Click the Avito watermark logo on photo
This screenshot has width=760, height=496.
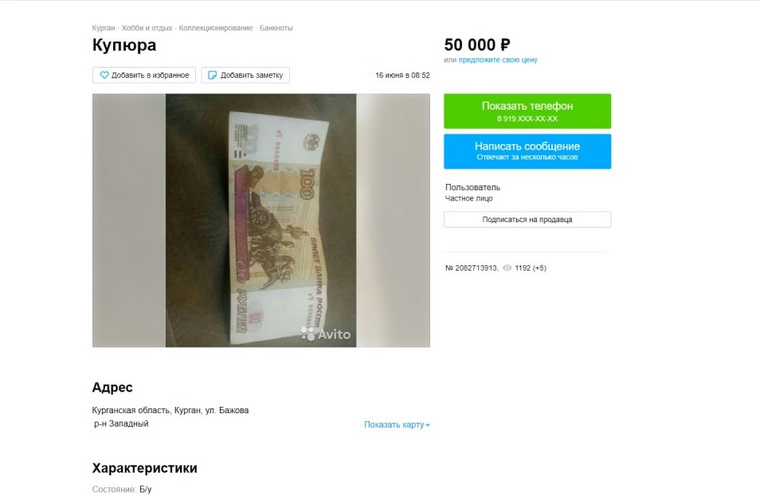click(326, 334)
